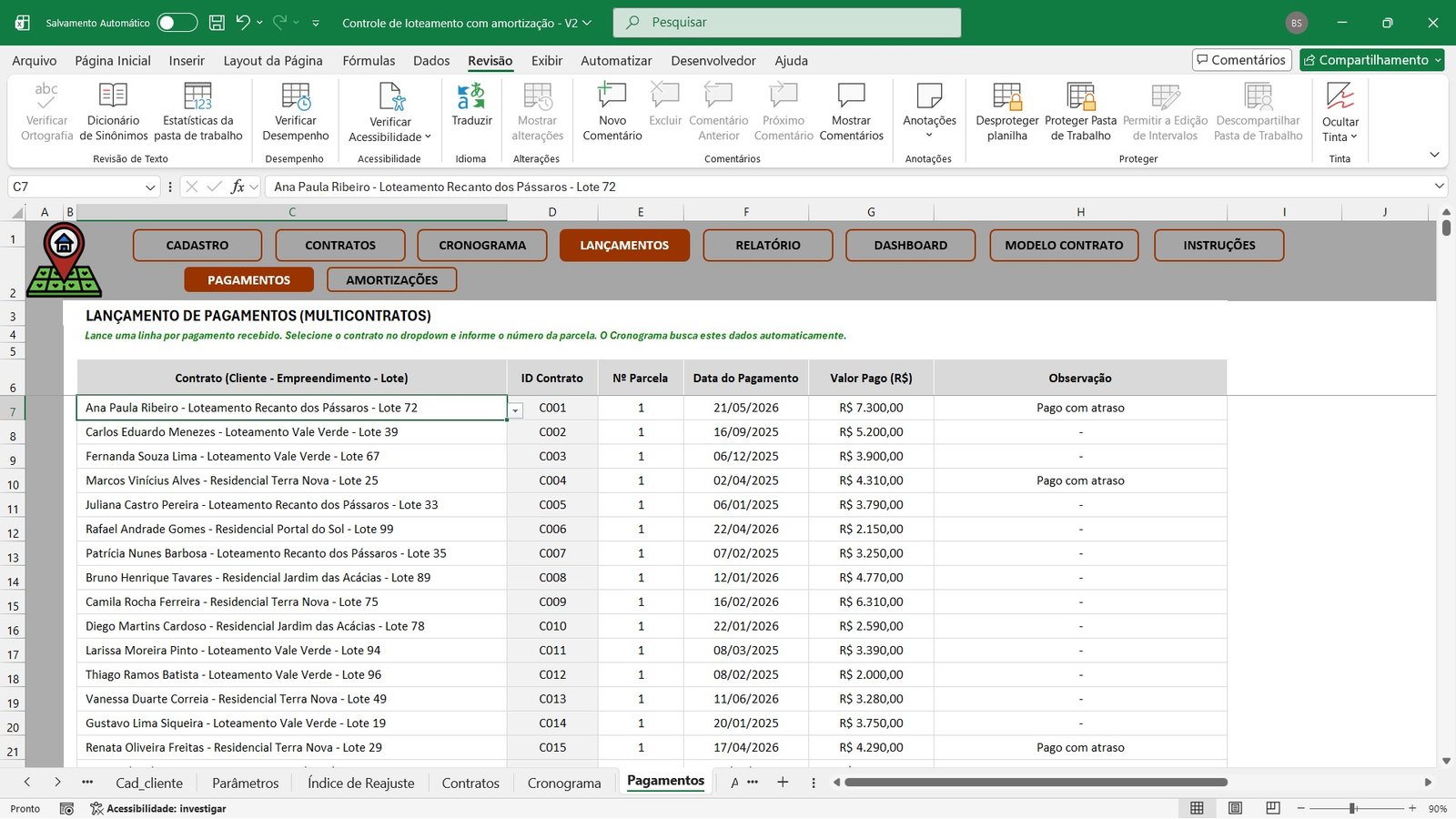Click Desproteger planilha
Image resolution: width=1456 pixels, height=819 pixels.
click(x=1007, y=112)
